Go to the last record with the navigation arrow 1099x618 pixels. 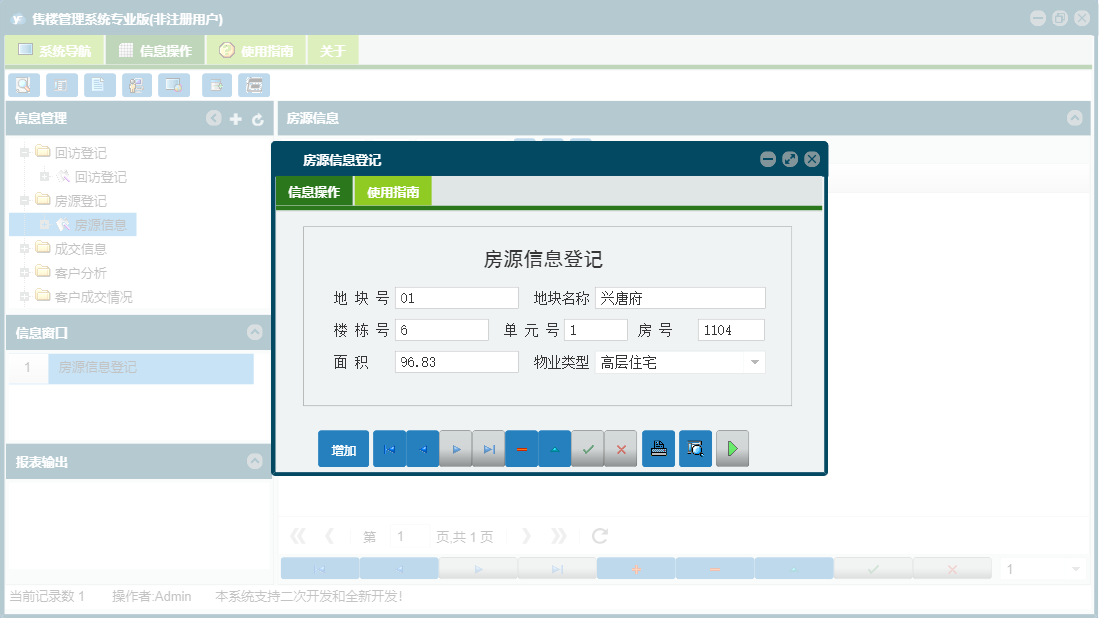click(489, 449)
